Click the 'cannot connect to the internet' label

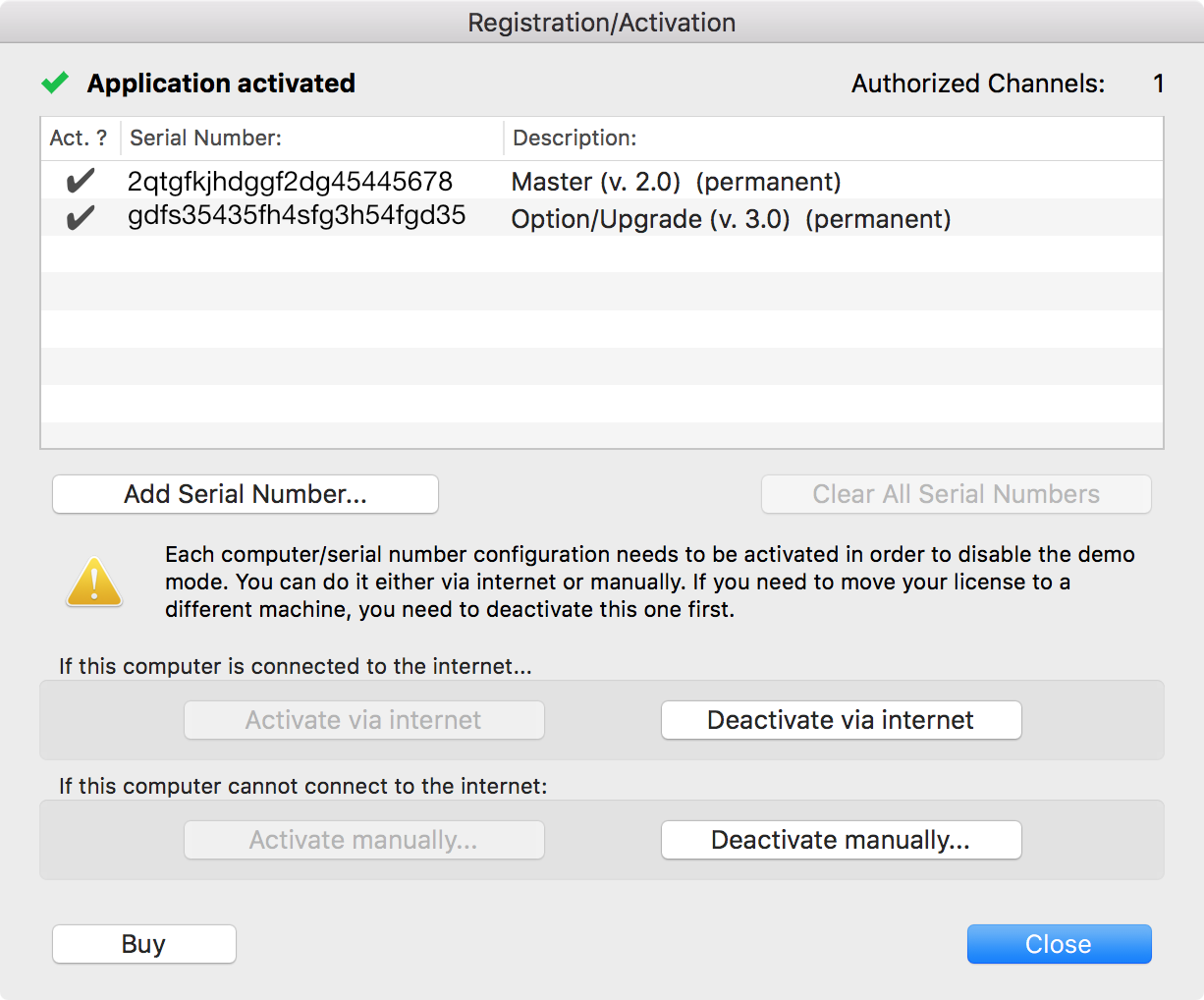303,786
